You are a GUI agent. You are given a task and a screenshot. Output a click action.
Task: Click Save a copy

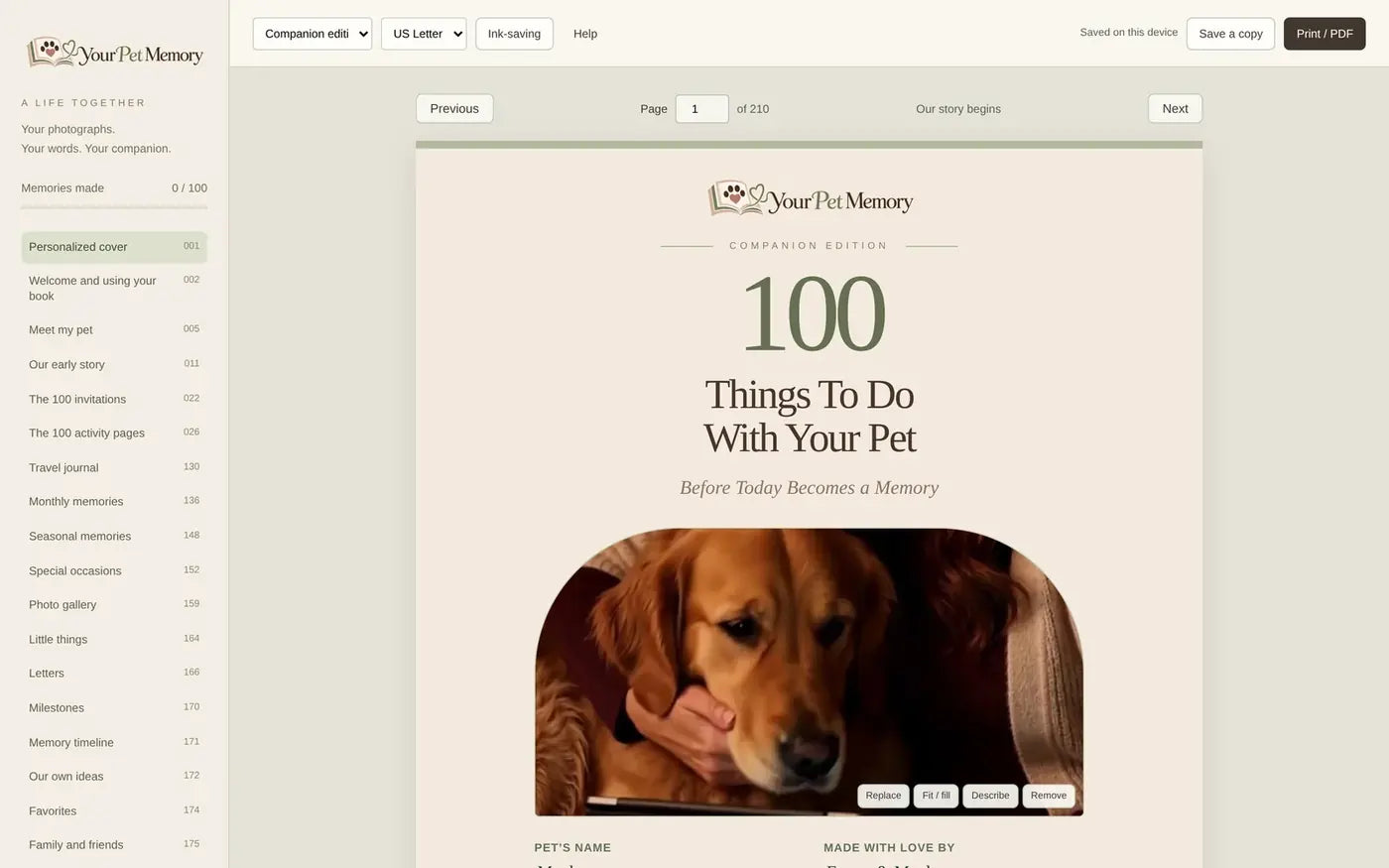coord(1230,34)
